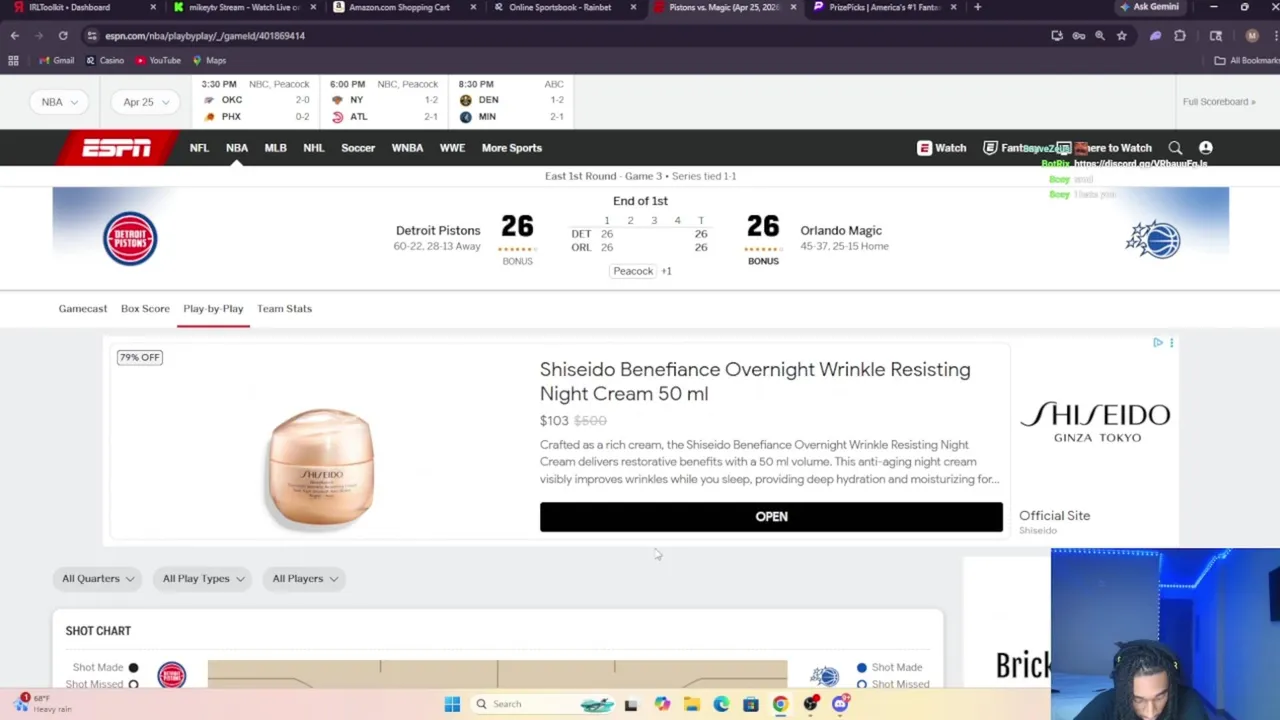
Task: Click the Windows Start button
Action: 452,704
